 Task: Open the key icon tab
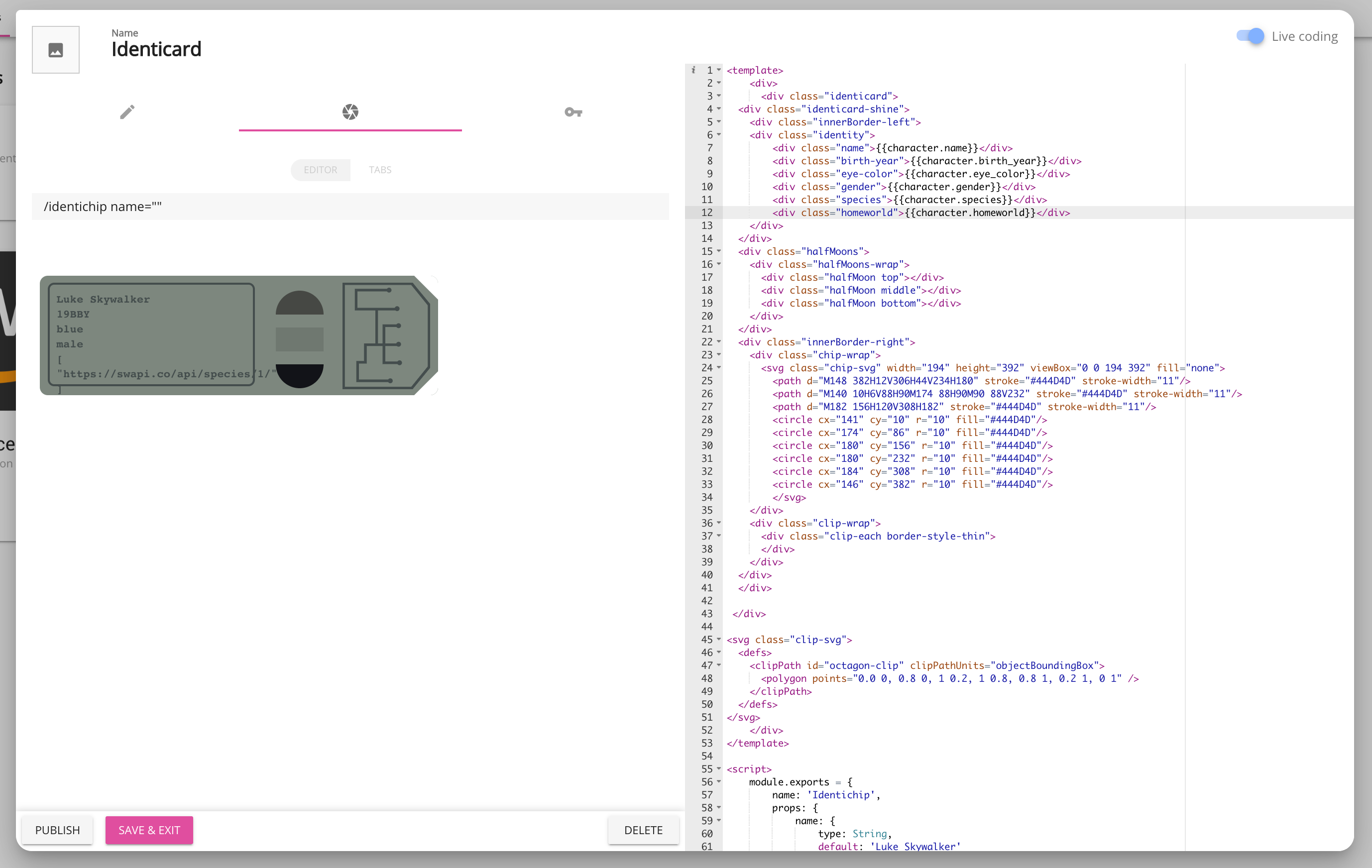point(573,112)
